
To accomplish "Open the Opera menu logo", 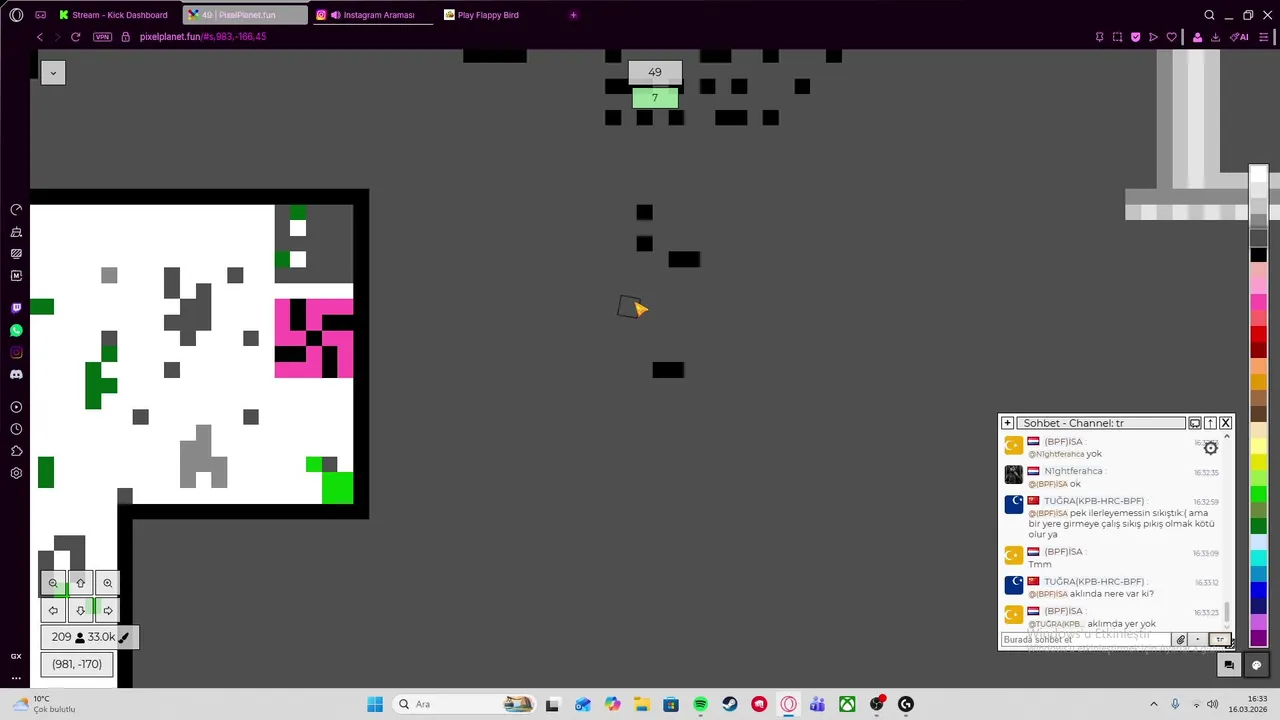I will tap(16, 15).
